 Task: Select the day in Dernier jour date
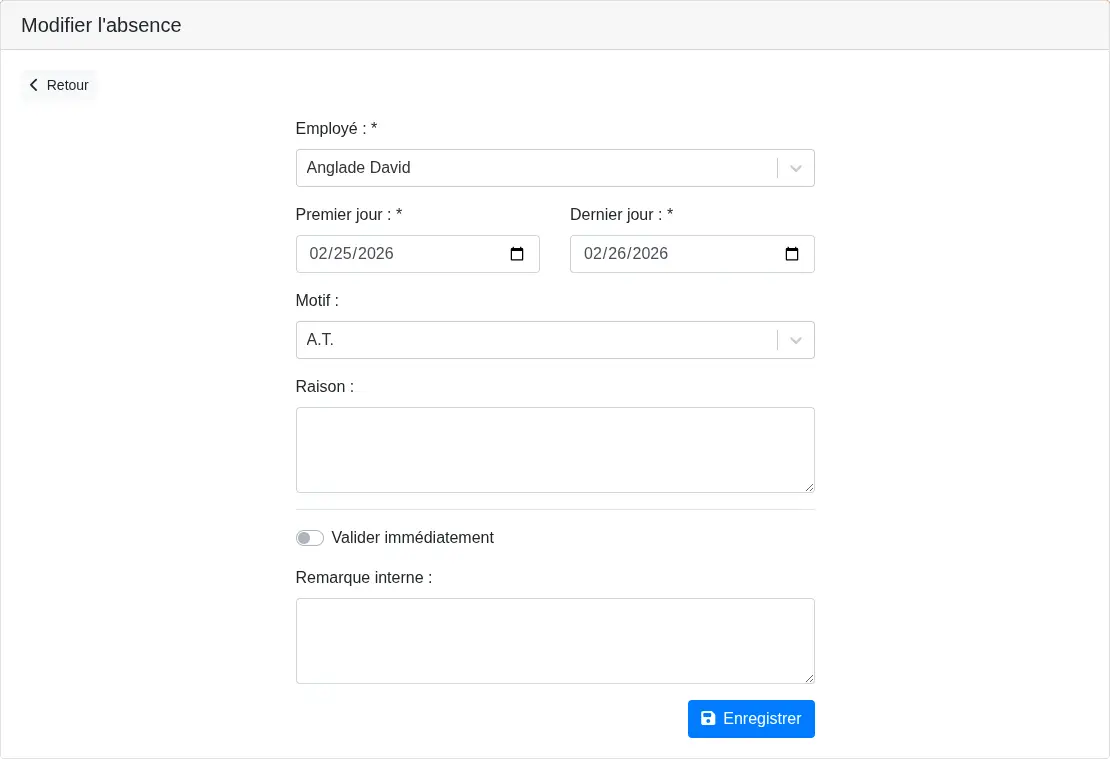click(617, 254)
